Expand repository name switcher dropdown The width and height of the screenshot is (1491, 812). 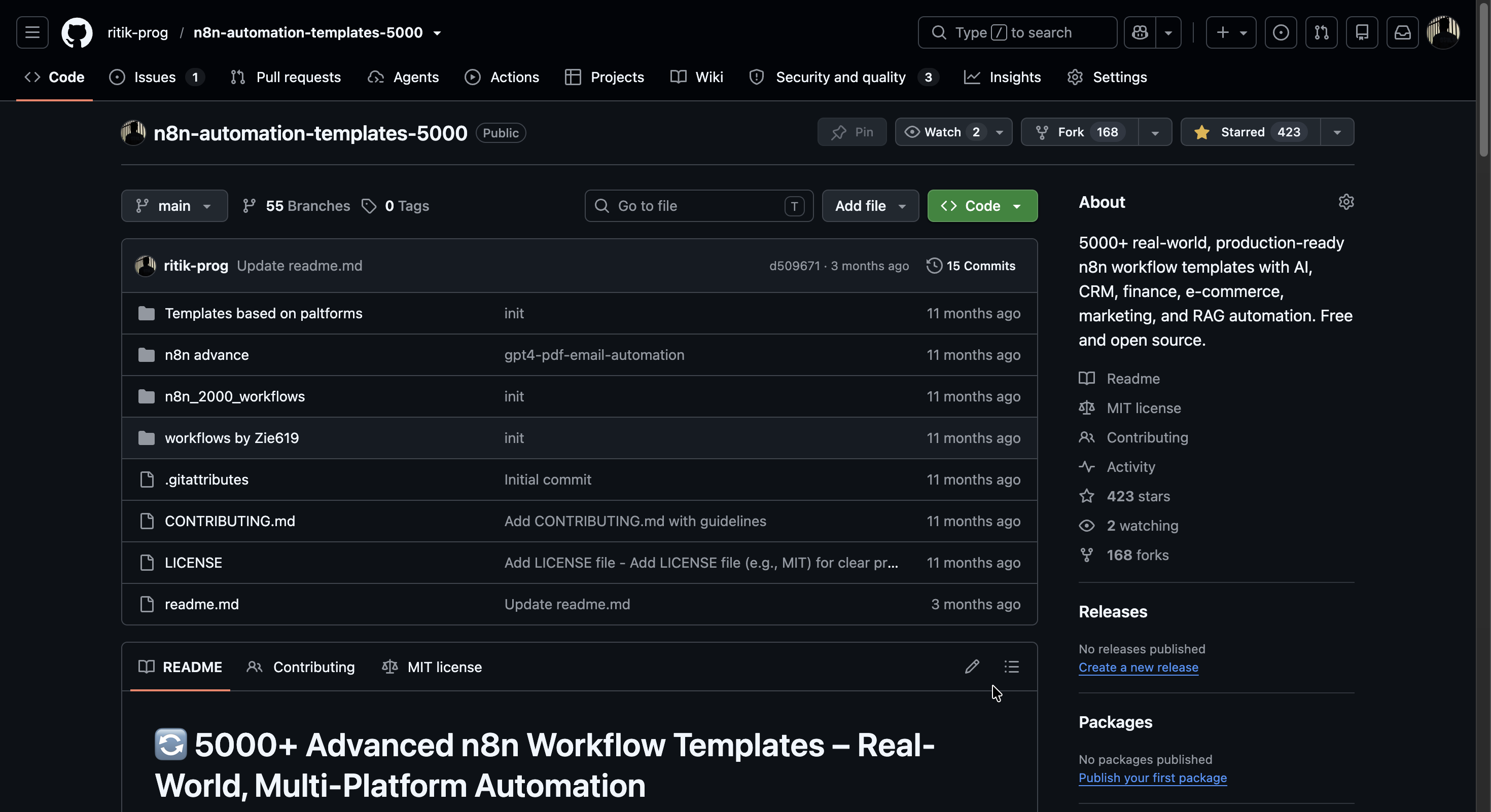click(x=437, y=33)
